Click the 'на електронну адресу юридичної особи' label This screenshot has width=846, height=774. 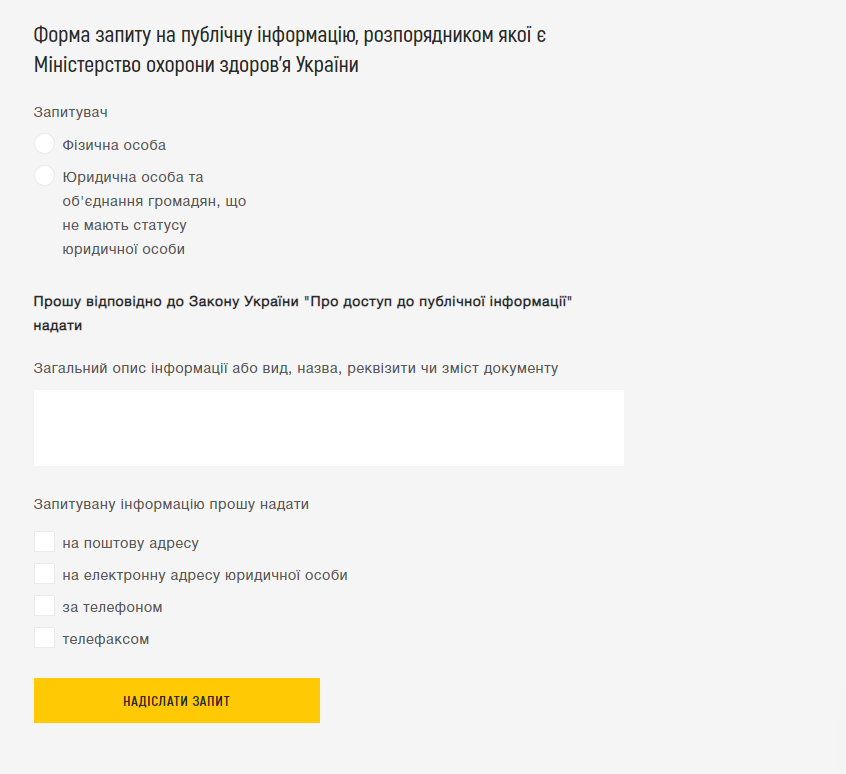point(205,575)
